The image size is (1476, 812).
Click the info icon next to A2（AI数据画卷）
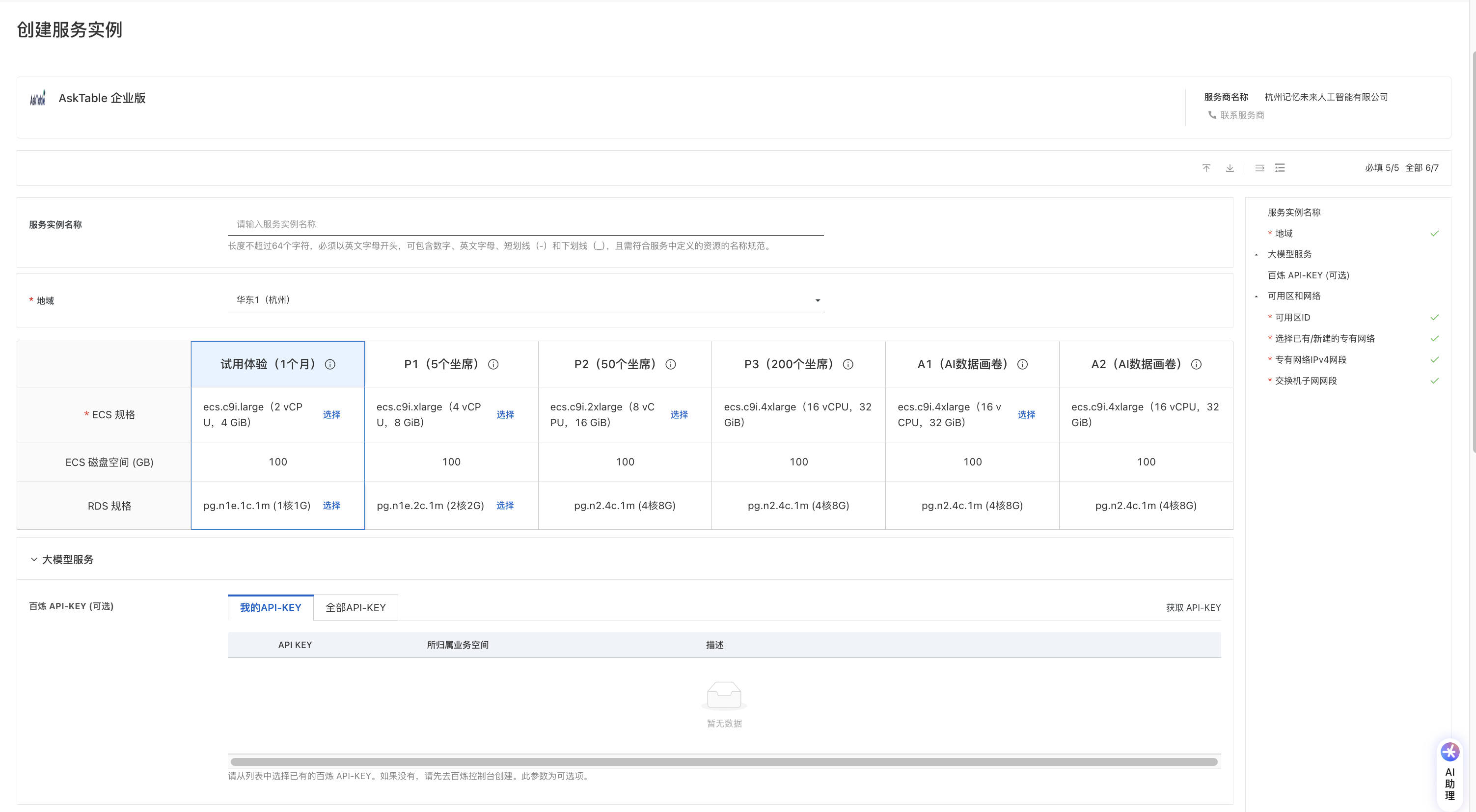point(1197,364)
